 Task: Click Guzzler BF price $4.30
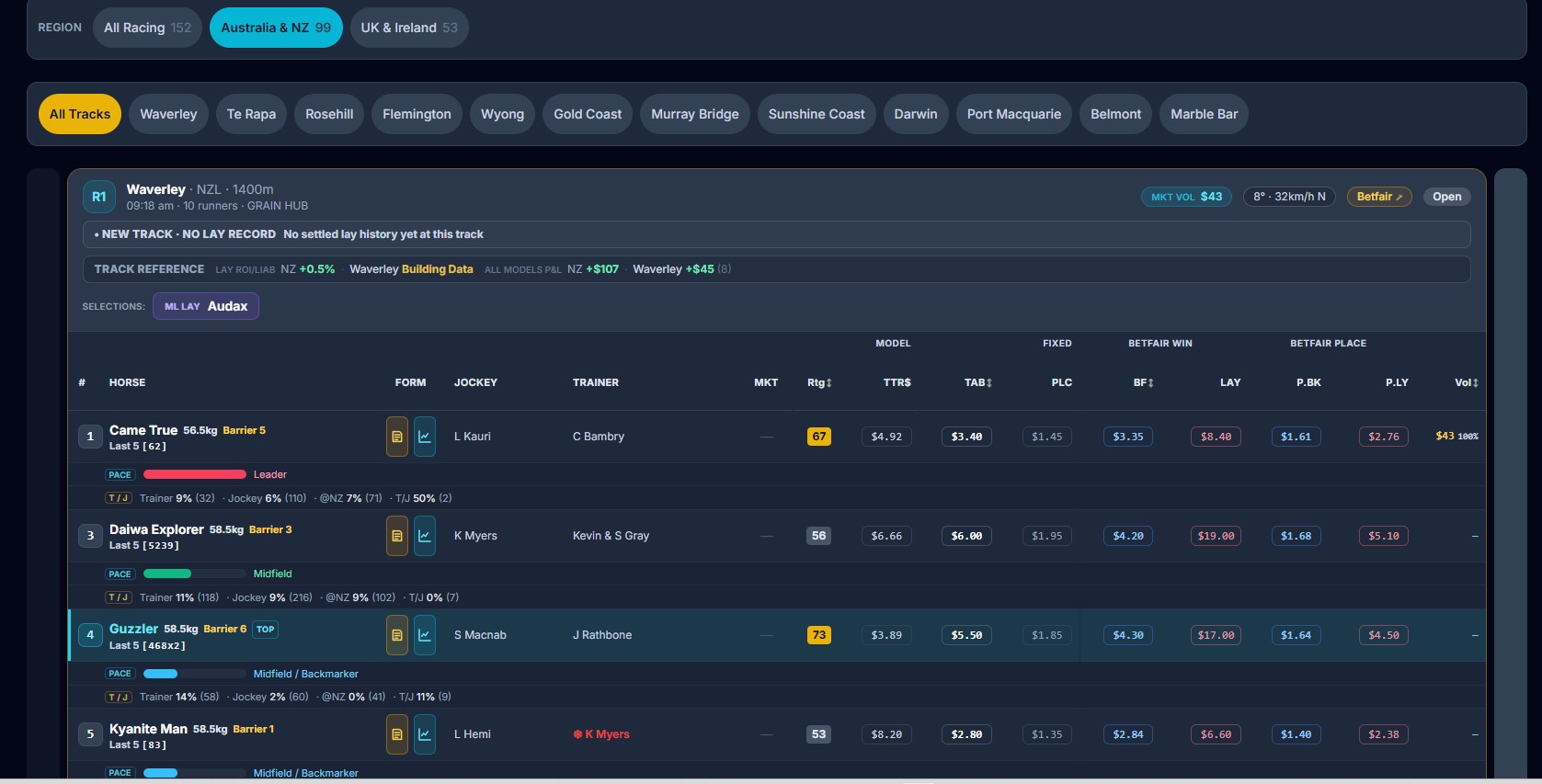(1128, 635)
